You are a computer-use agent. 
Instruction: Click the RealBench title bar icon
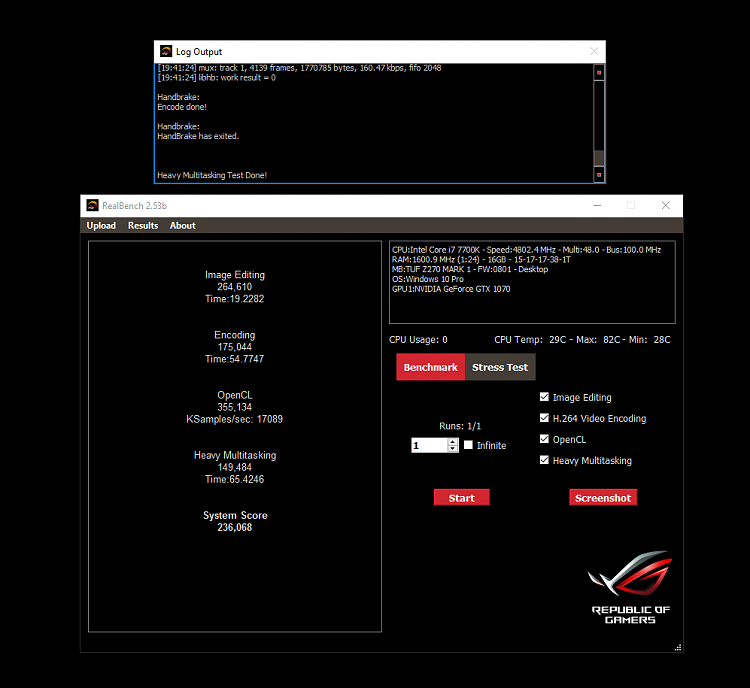pyautogui.click(x=92, y=205)
